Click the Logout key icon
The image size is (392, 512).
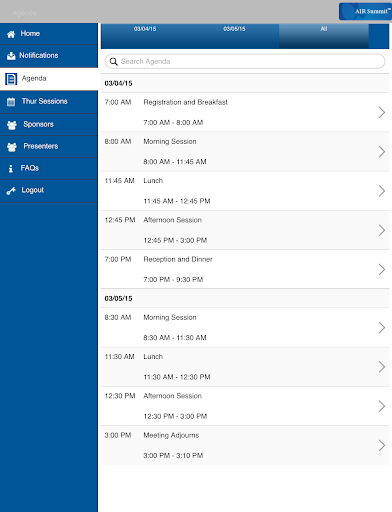coord(11,191)
